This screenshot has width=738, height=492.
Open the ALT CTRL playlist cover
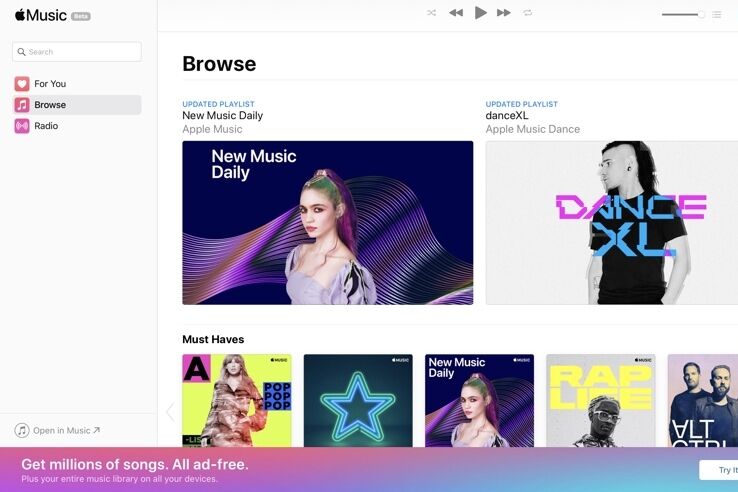[703, 401]
